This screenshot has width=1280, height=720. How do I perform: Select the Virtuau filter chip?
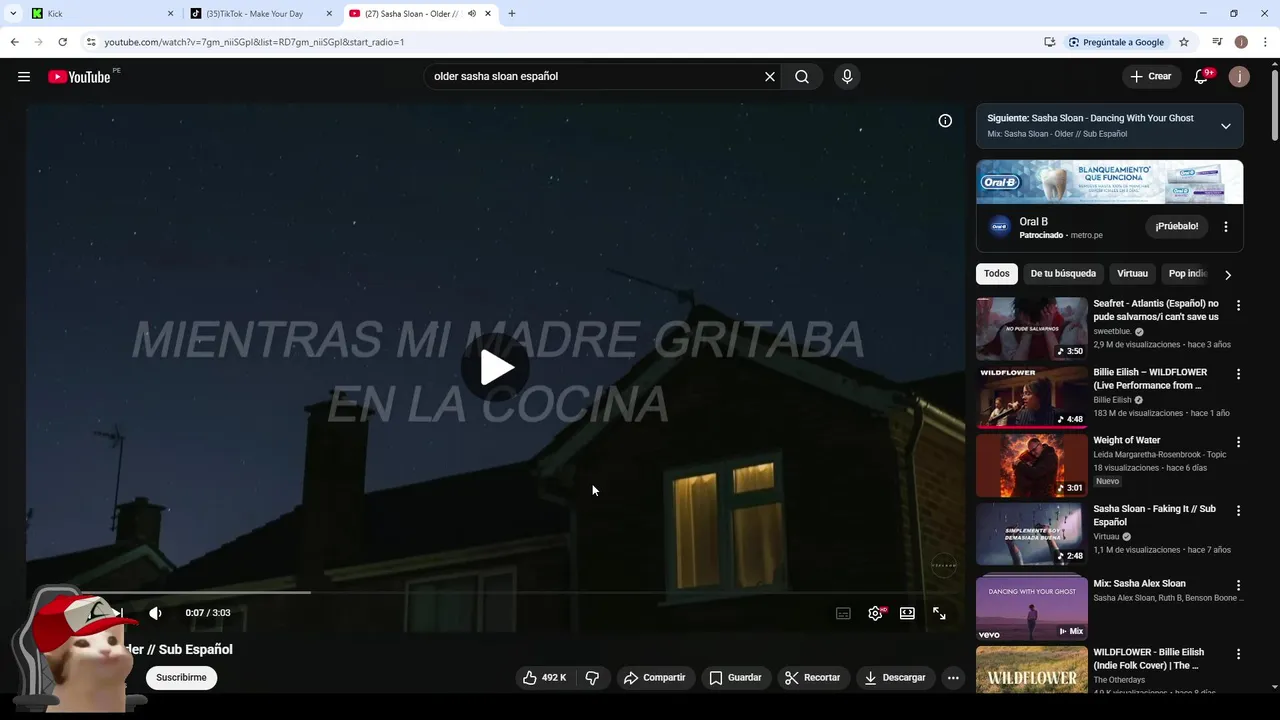pos(1132,274)
